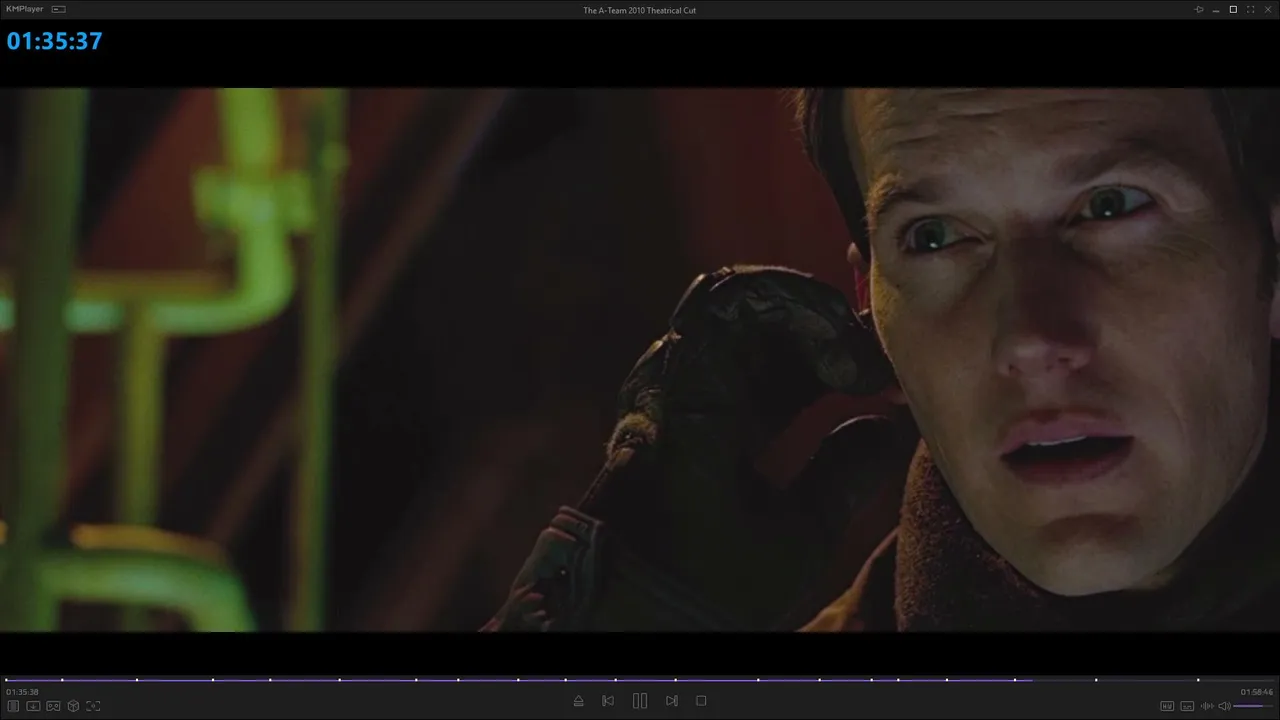Open the audio equalizer waveform icon
The height and width of the screenshot is (720, 1280).
[x=1206, y=706]
